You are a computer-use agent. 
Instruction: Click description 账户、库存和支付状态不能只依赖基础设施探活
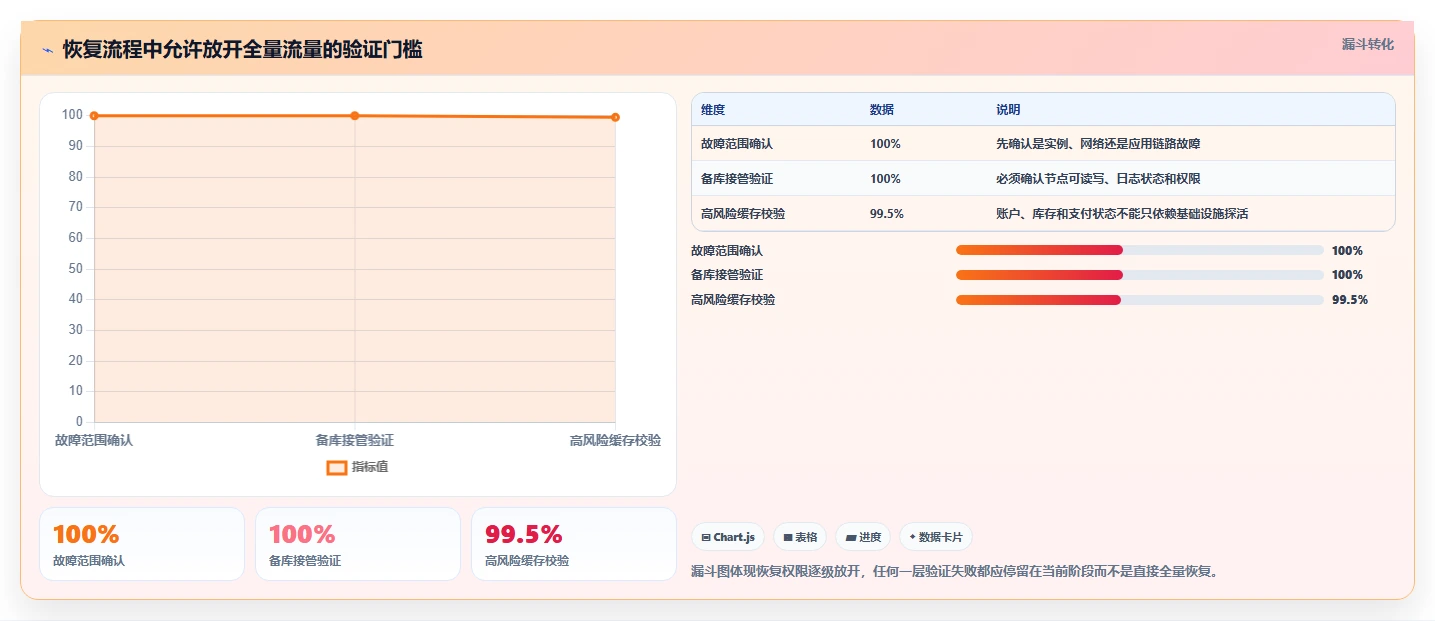pyautogui.click(x=1122, y=214)
